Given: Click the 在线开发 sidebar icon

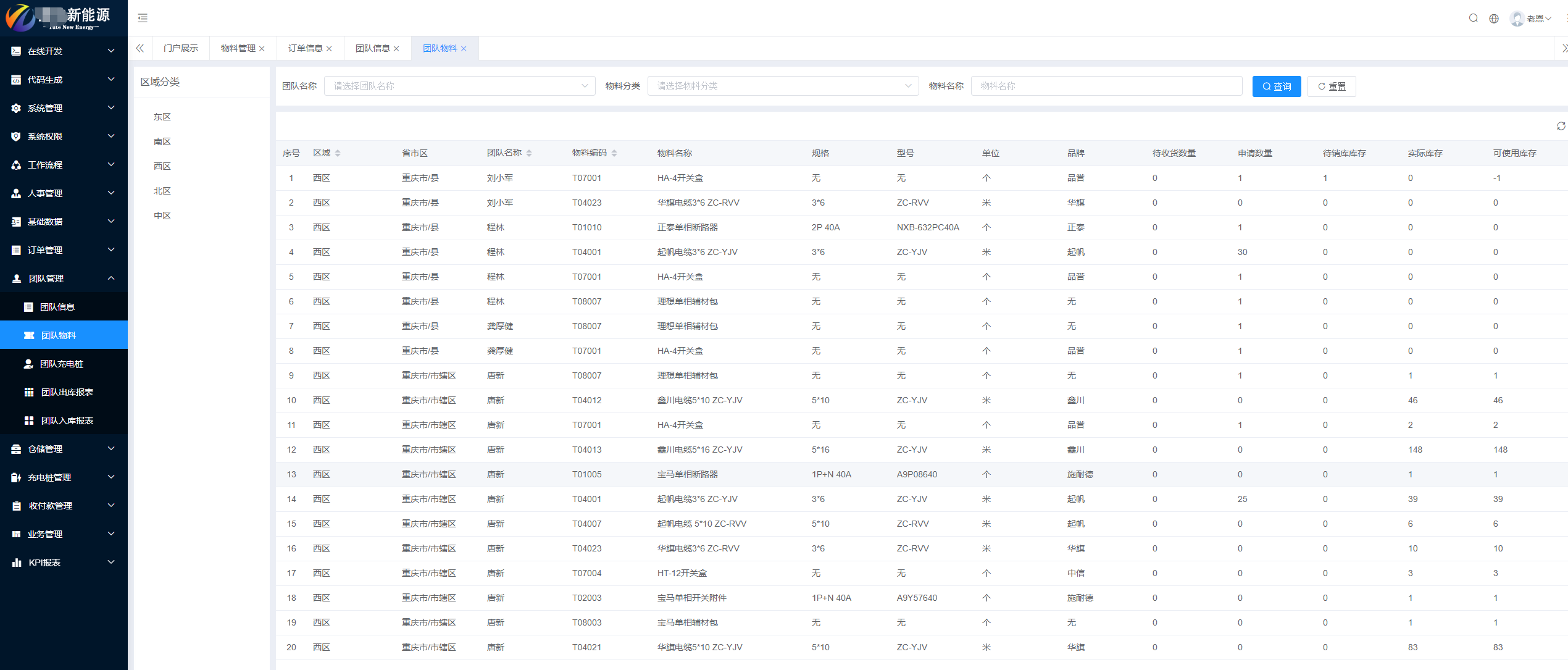Looking at the screenshot, I should tap(16, 51).
